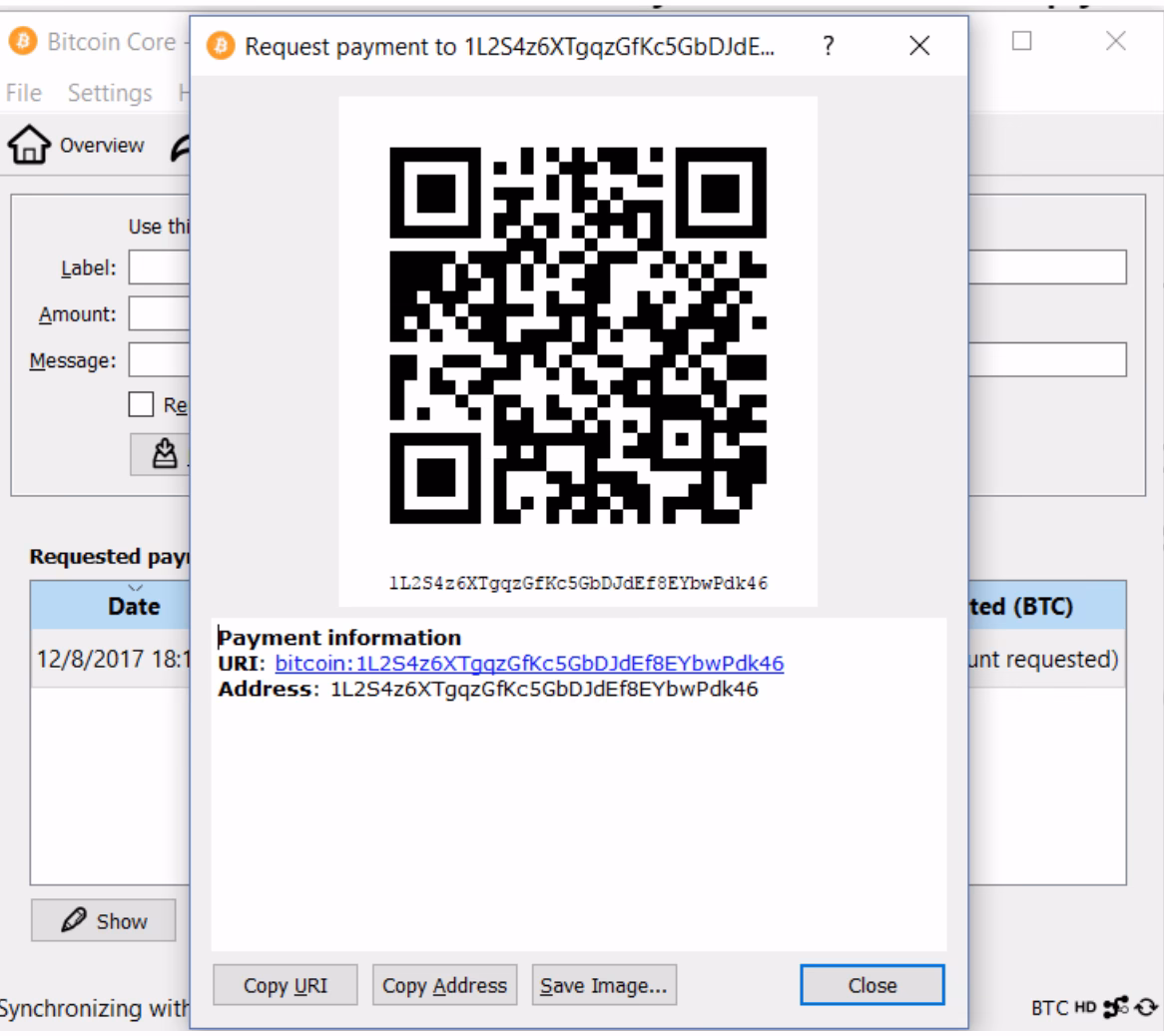The width and height of the screenshot is (1164, 1036).
Task: Click the Date column header
Action: point(111,606)
